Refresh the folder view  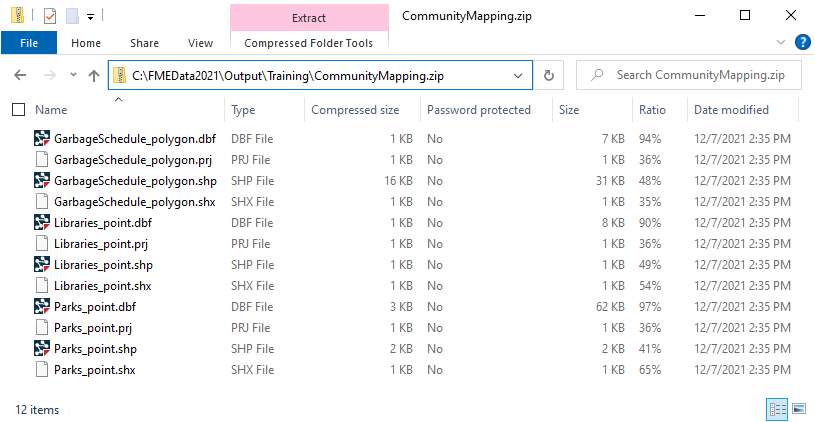549,76
